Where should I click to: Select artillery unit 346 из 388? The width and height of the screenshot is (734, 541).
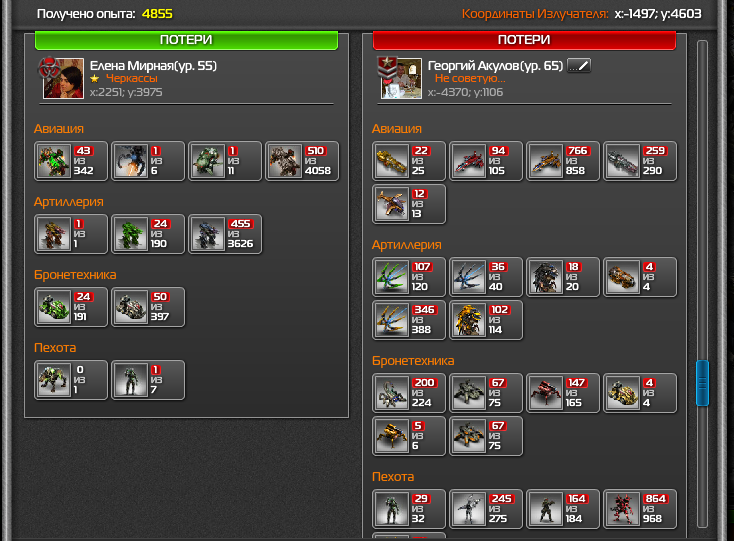(409, 320)
